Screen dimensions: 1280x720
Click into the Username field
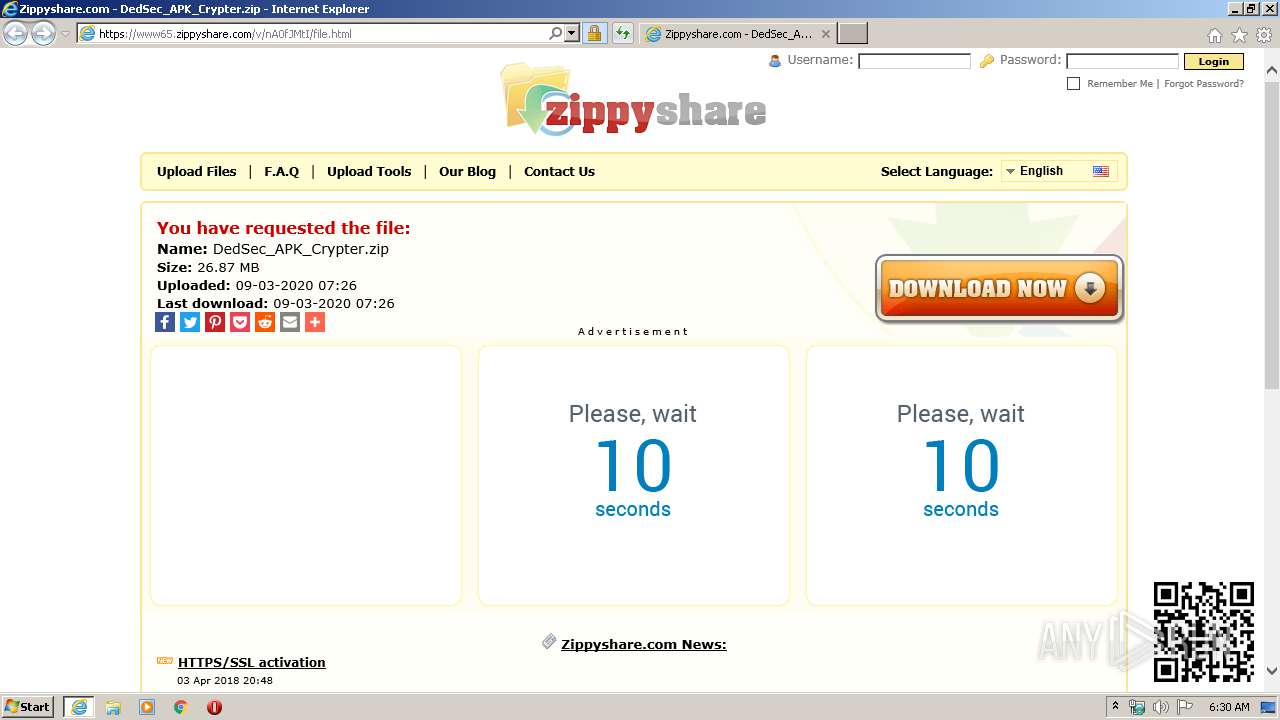click(914, 61)
